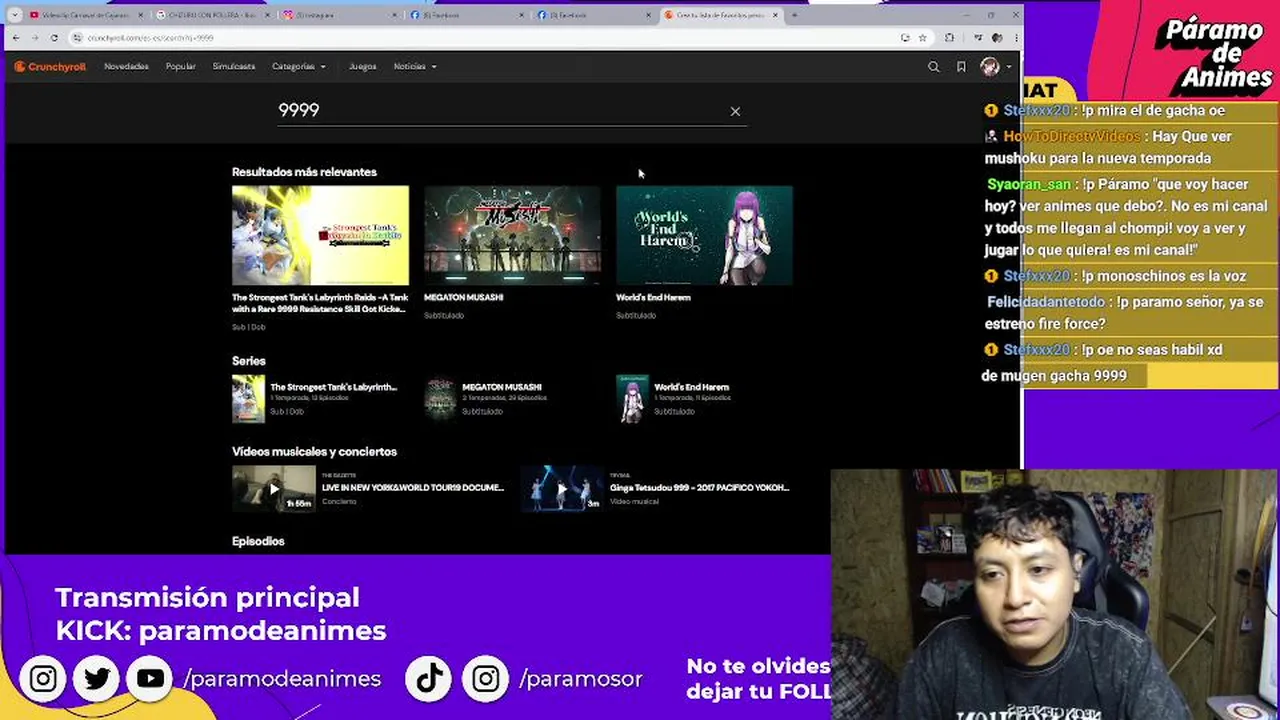Screen dimensions: 1280x720
Task: Open Novedades in the navigation bar
Action: (126, 67)
